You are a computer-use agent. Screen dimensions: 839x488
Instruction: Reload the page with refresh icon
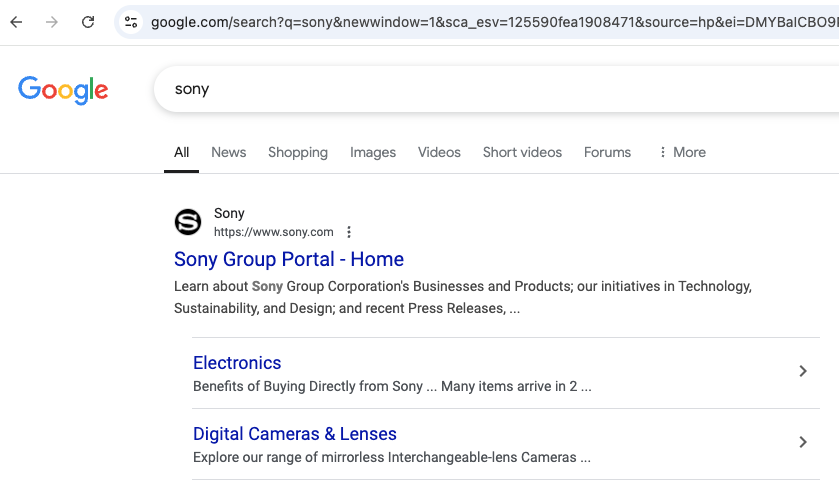(88, 22)
